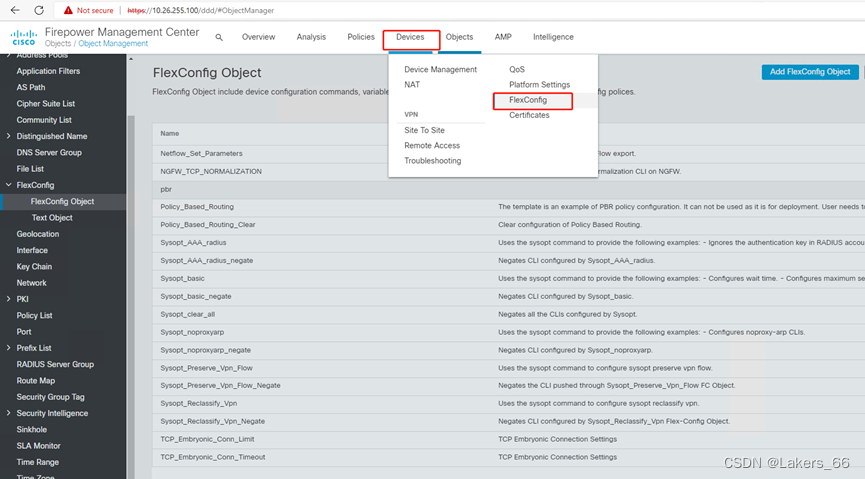Select SLA Monitor in sidebar

(x=39, y=446)
